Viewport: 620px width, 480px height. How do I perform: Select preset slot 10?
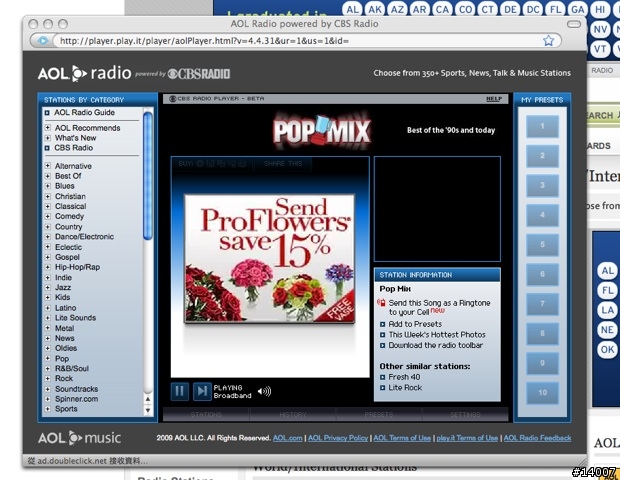click(x=542, y=393)
